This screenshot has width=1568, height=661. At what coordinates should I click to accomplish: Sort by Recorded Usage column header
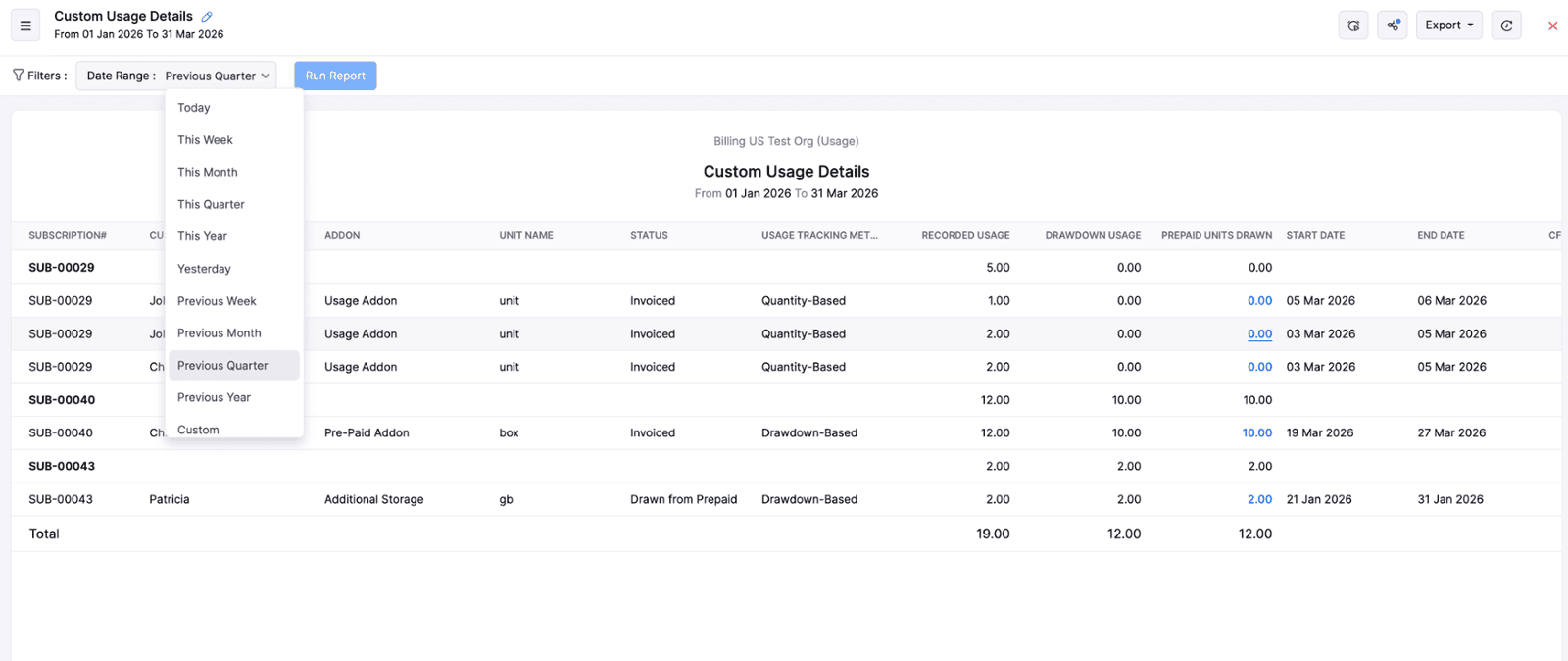coord(964,235)
